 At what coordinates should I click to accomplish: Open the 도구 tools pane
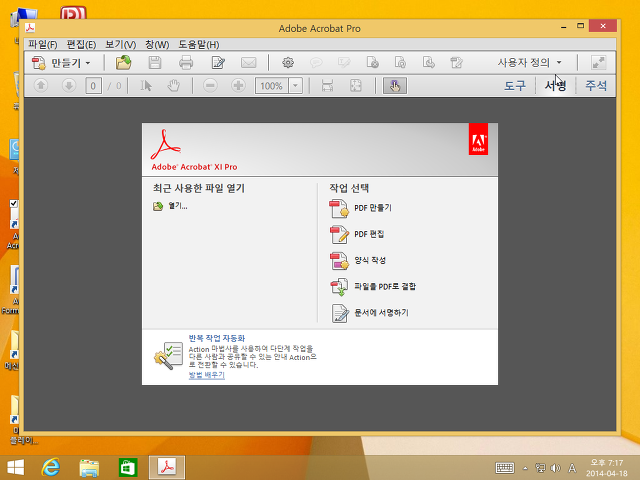[515, 86]
